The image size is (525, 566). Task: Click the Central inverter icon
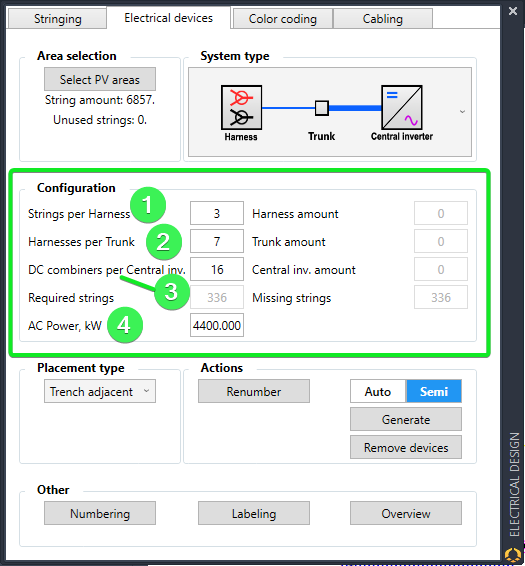point(402,107)
